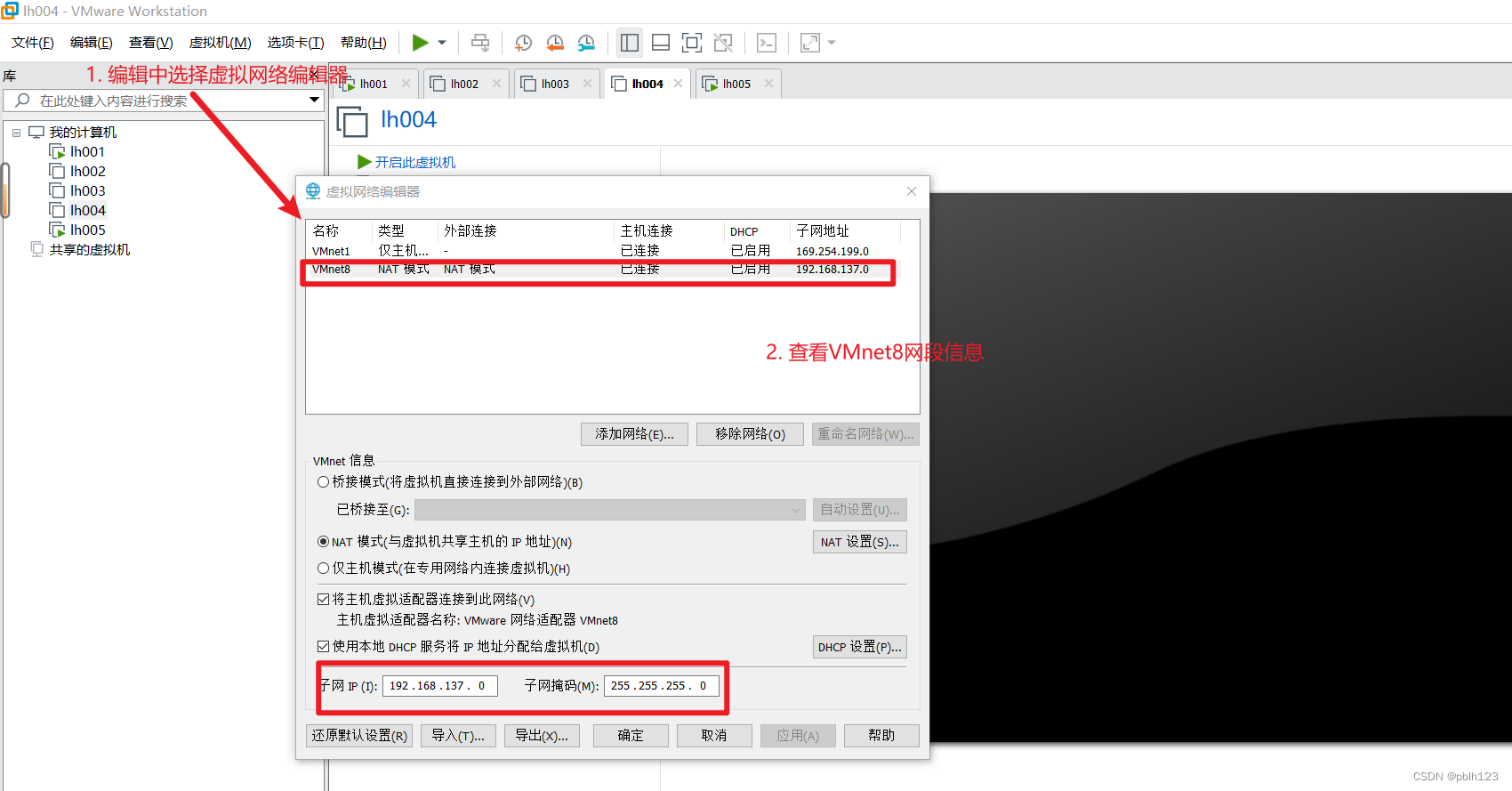Open the snapshot manager icon

click(x=586, y=43)
